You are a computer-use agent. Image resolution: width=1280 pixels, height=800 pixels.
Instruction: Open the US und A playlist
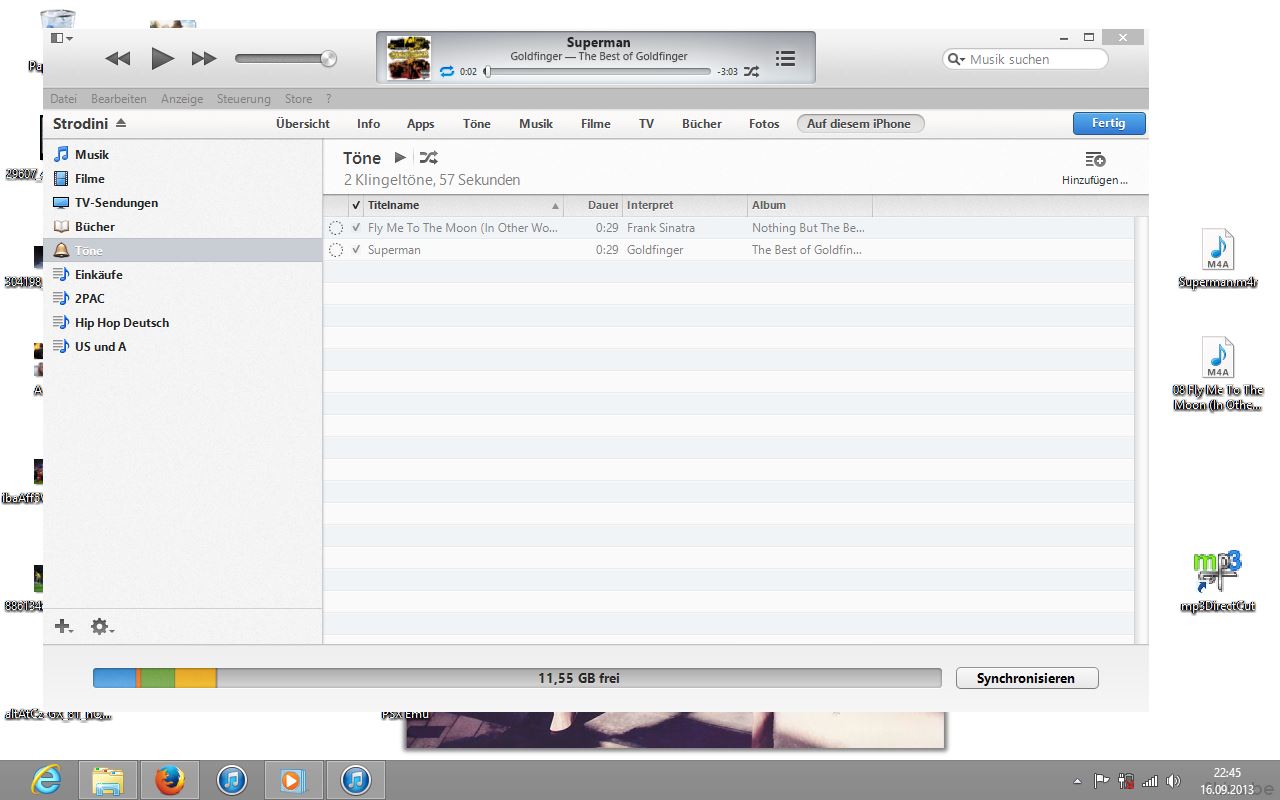pyautogui.click(x=183, y=347)
